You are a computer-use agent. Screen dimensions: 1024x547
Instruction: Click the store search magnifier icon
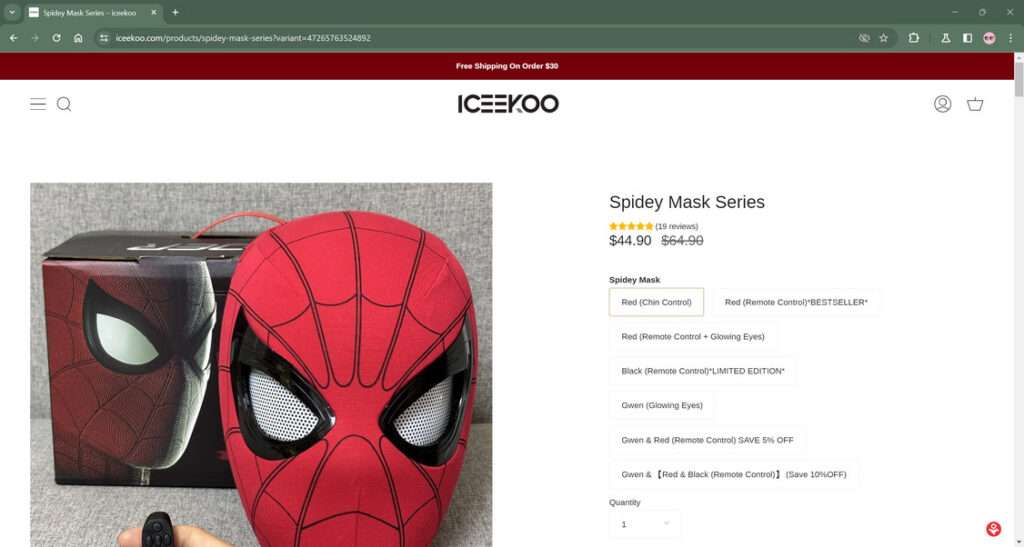64,104
